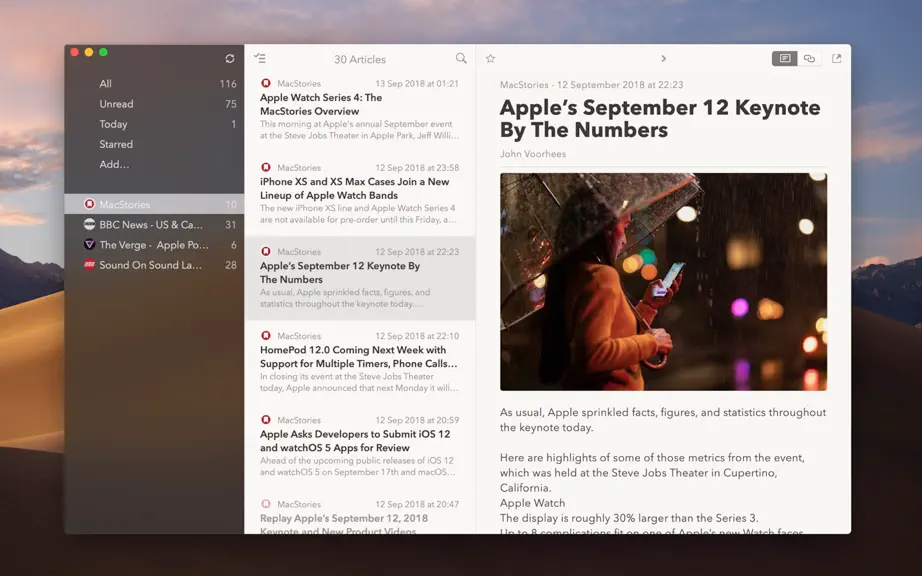Select the BBC News - US & Ca... feed
The image size is (922, 576).
pyautogui.click(x=154, y=225)
